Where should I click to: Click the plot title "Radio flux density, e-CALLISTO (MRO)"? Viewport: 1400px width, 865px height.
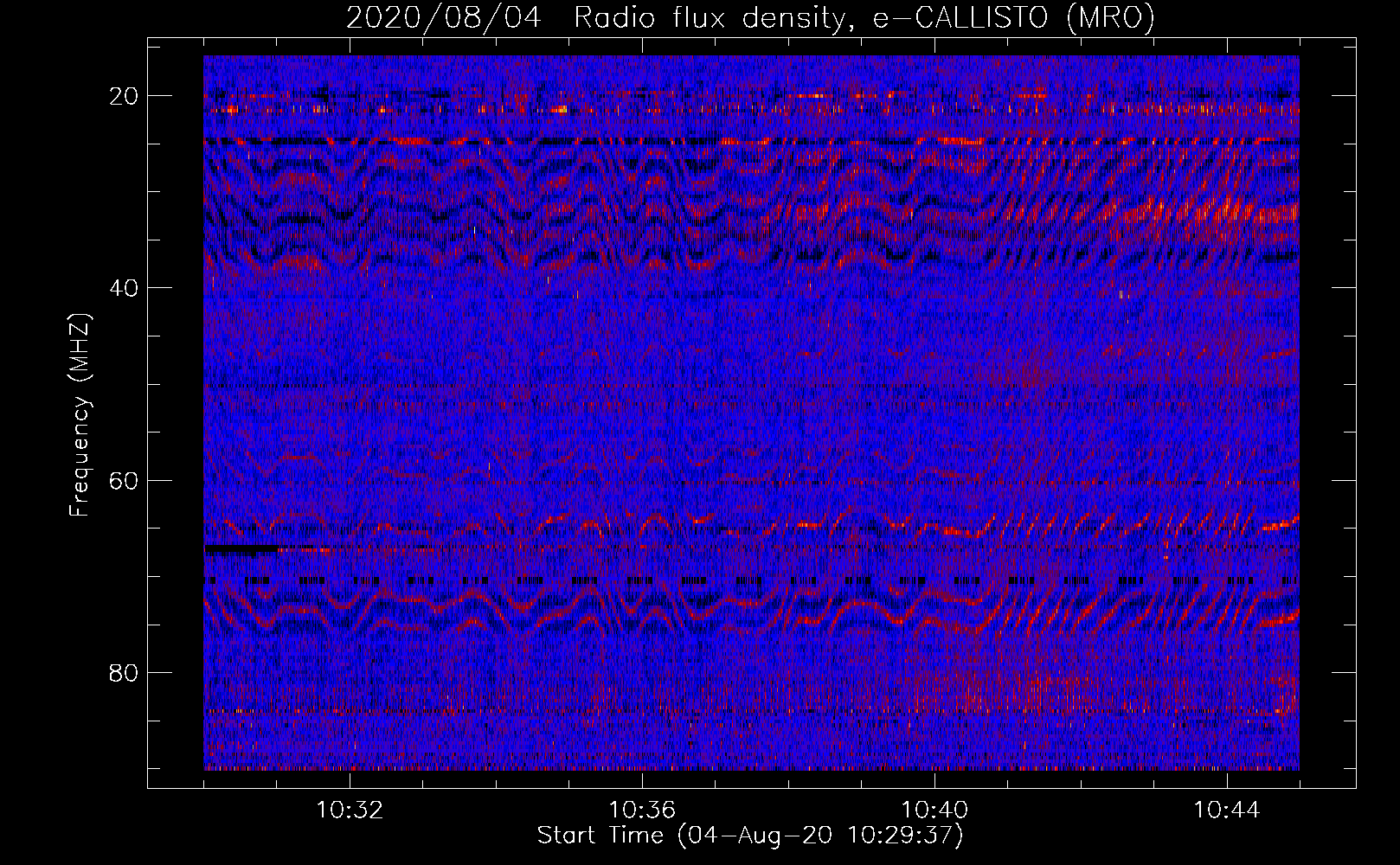[x=864, y=18]
